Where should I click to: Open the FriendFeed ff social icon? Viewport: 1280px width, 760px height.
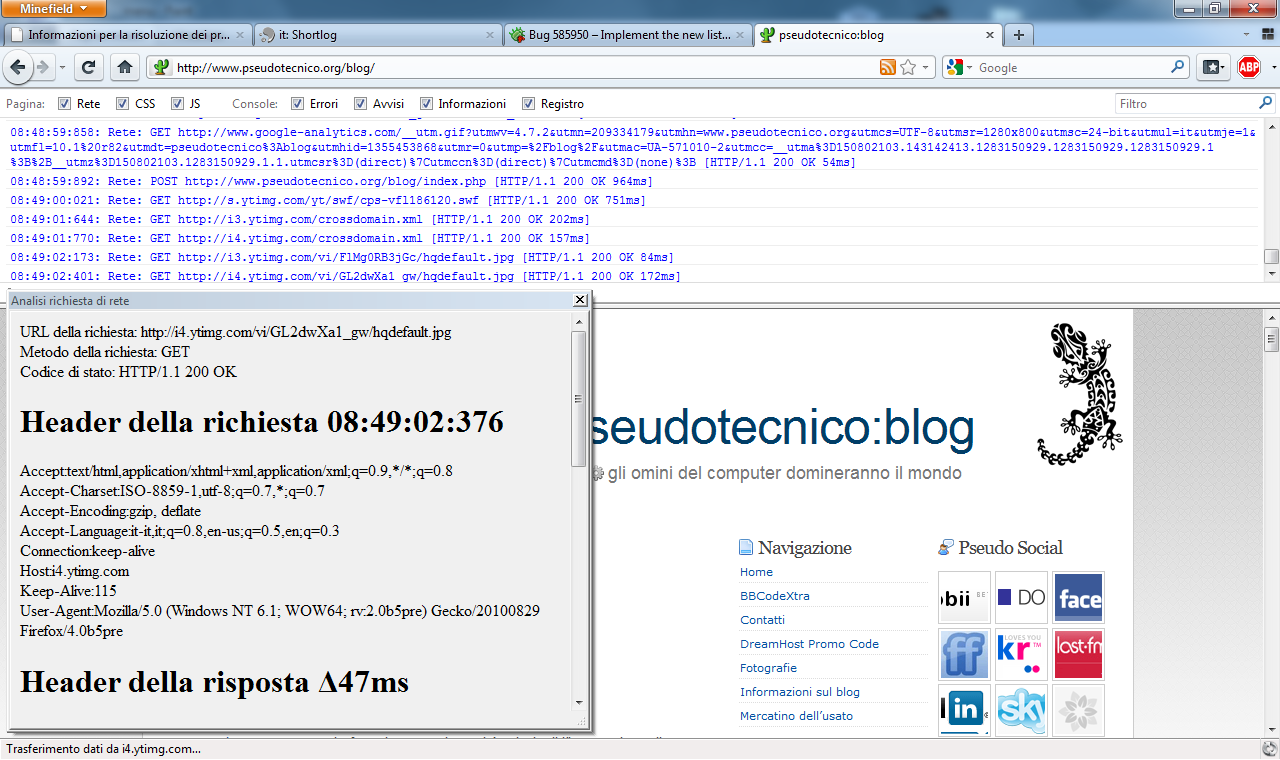pos(964,655)
